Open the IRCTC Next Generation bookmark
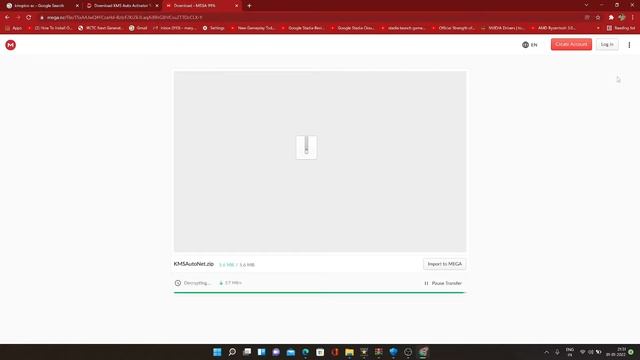 (x=101, y=28)
